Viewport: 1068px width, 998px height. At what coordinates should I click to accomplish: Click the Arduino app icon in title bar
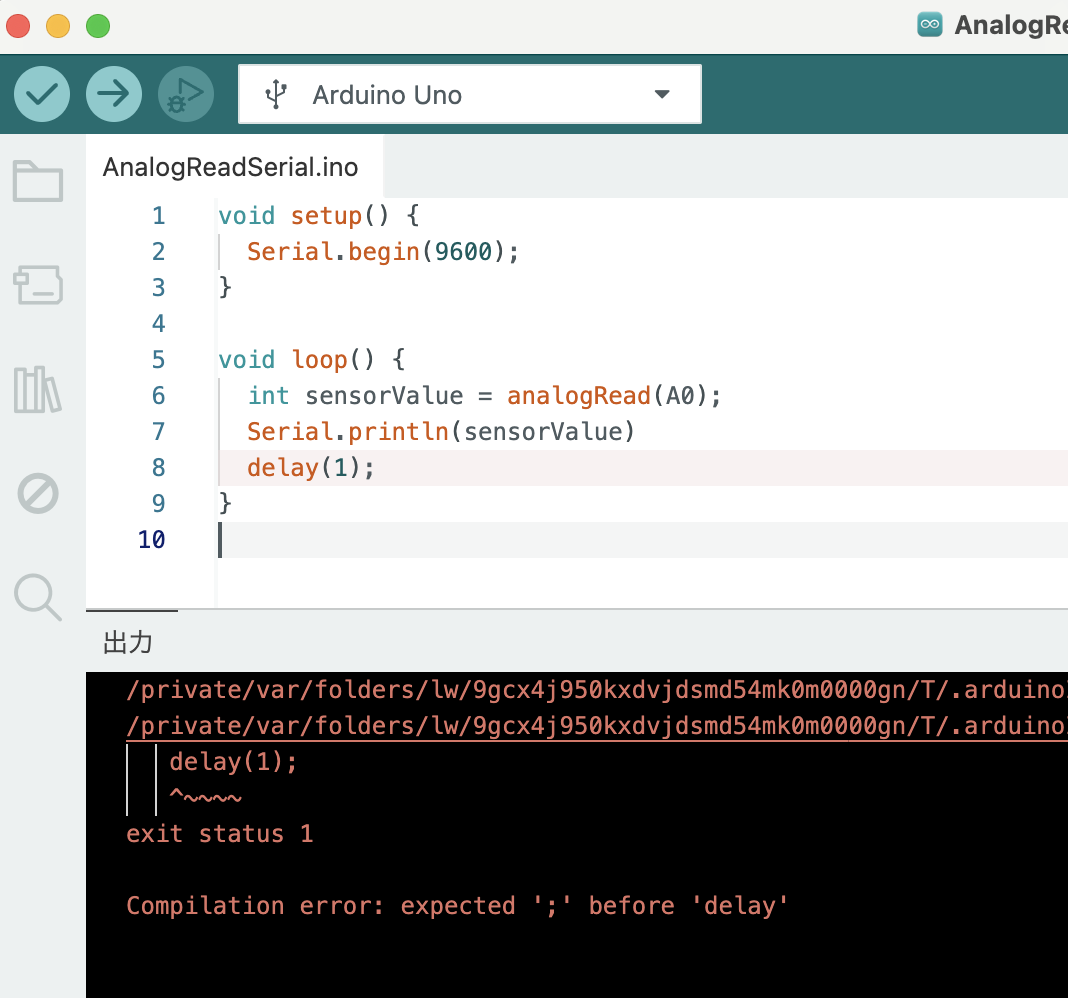tap(930, 25)
